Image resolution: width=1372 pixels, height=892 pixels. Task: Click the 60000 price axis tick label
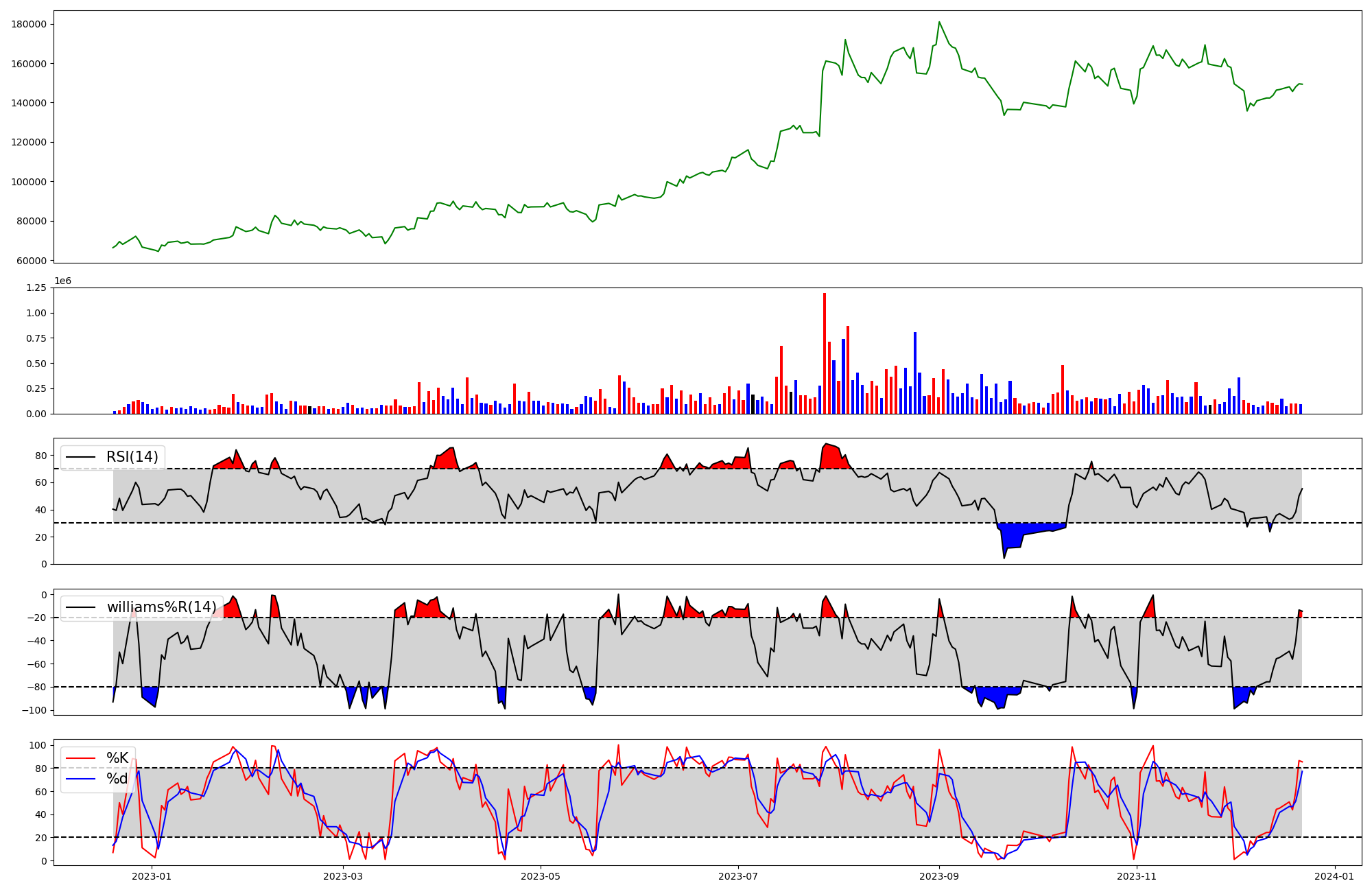pyautogui.click(x=32, y=261)
